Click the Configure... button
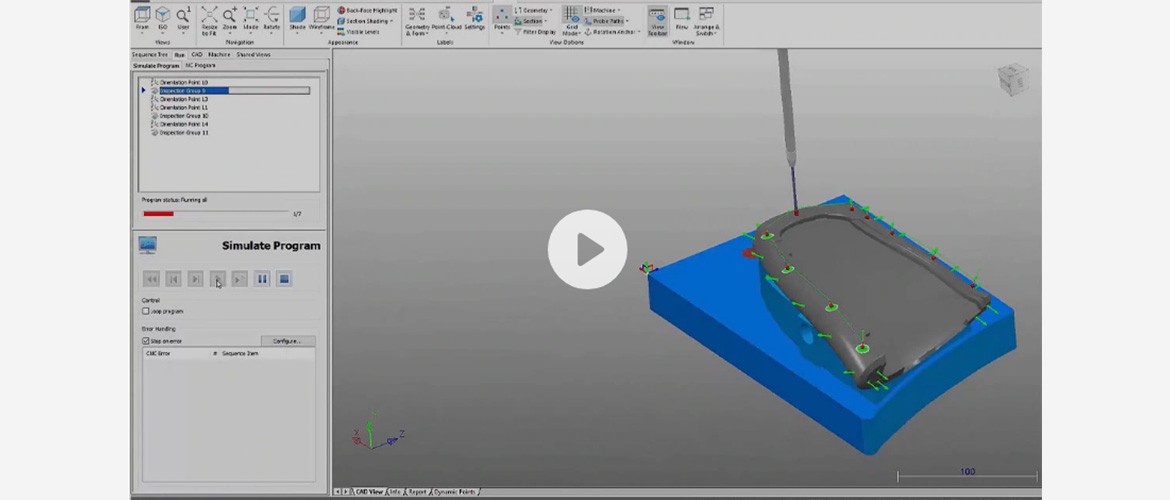The width and height of the screenshot is (1170, 500). [x=287, y=341]
